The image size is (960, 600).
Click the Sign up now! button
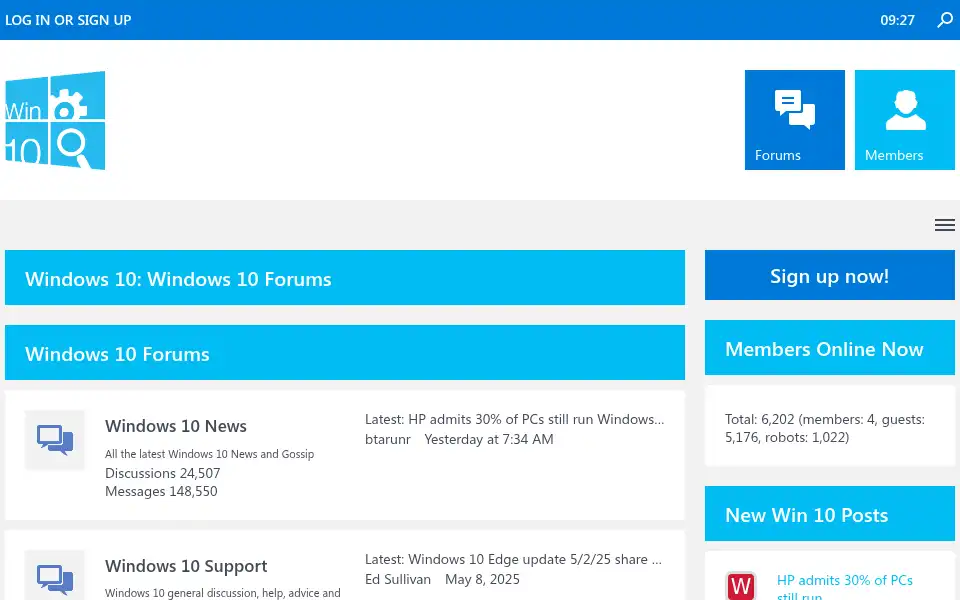pyautogui.click(x=830, y=276)
